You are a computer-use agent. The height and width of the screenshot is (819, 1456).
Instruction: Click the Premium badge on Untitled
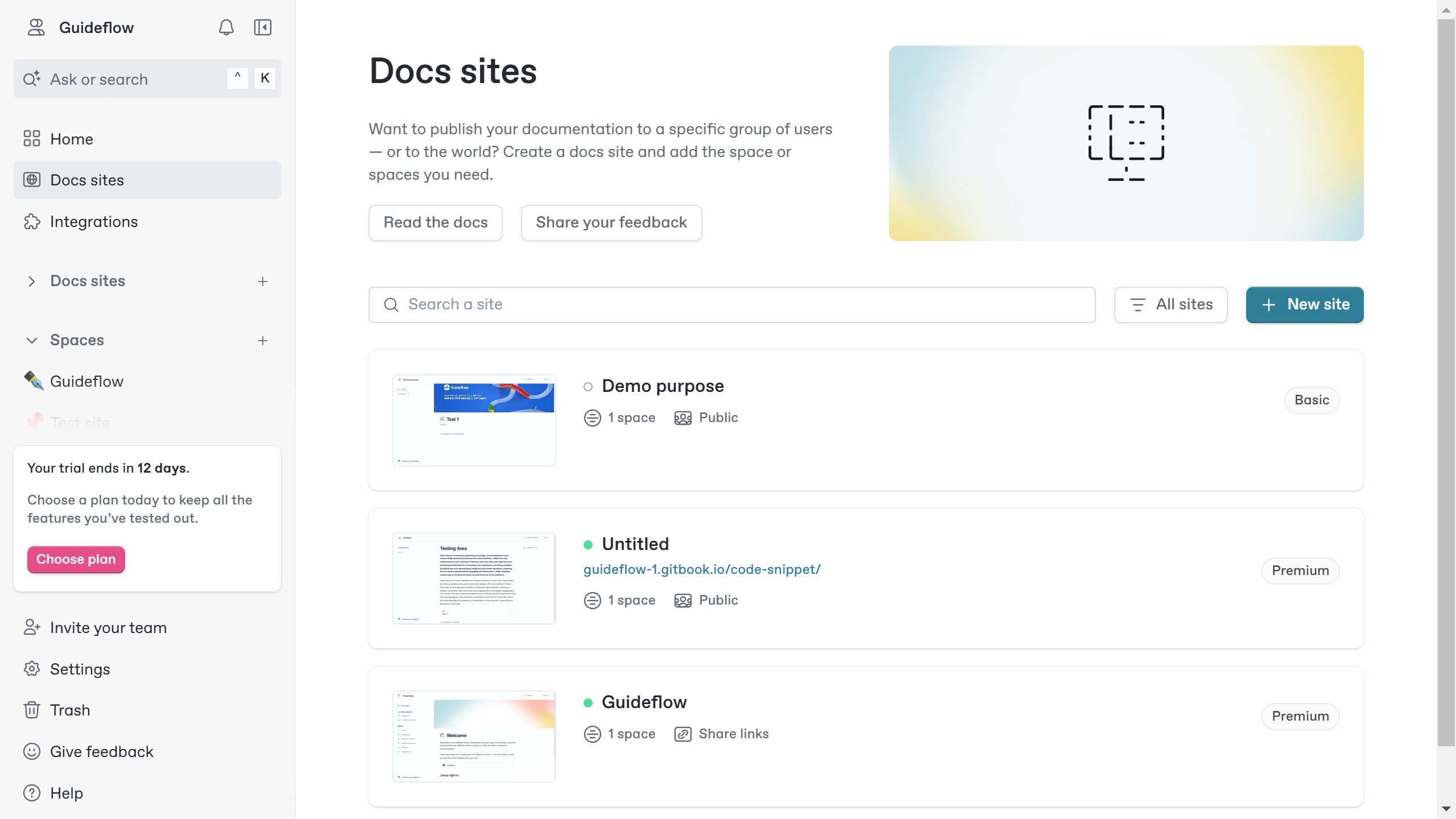coord(1300,570)
